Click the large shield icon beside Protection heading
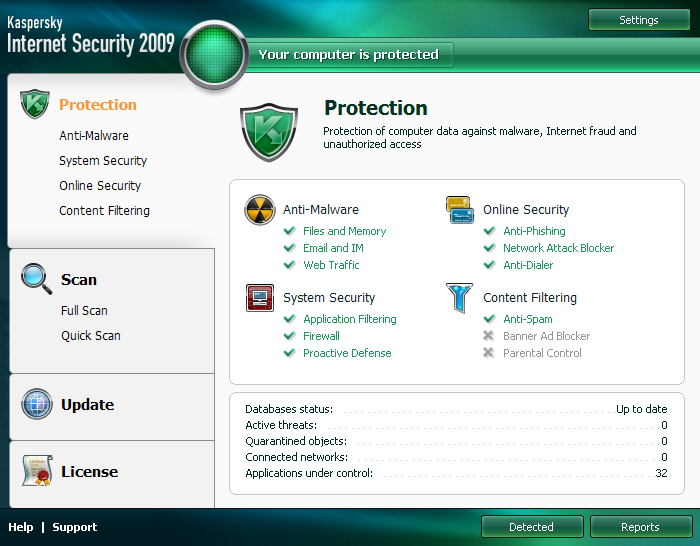 269,132
